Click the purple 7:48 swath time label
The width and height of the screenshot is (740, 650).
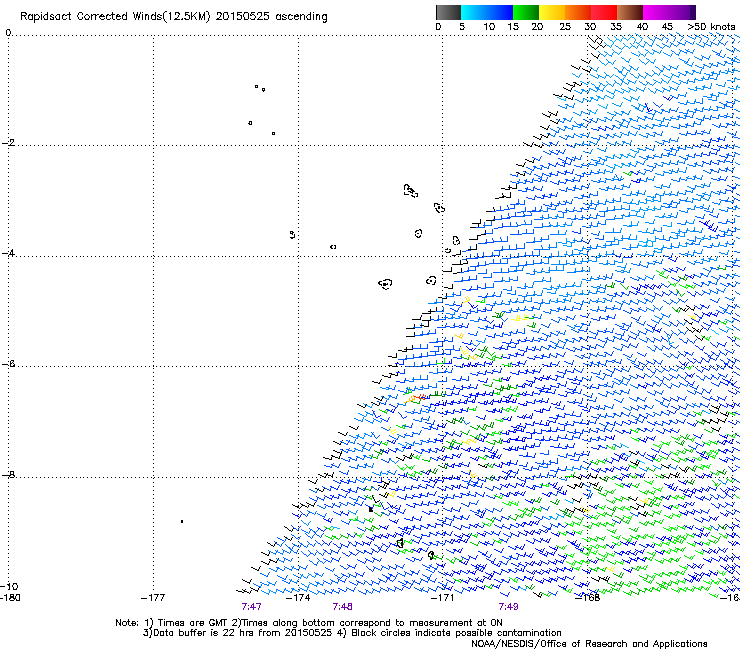[343, 607]
